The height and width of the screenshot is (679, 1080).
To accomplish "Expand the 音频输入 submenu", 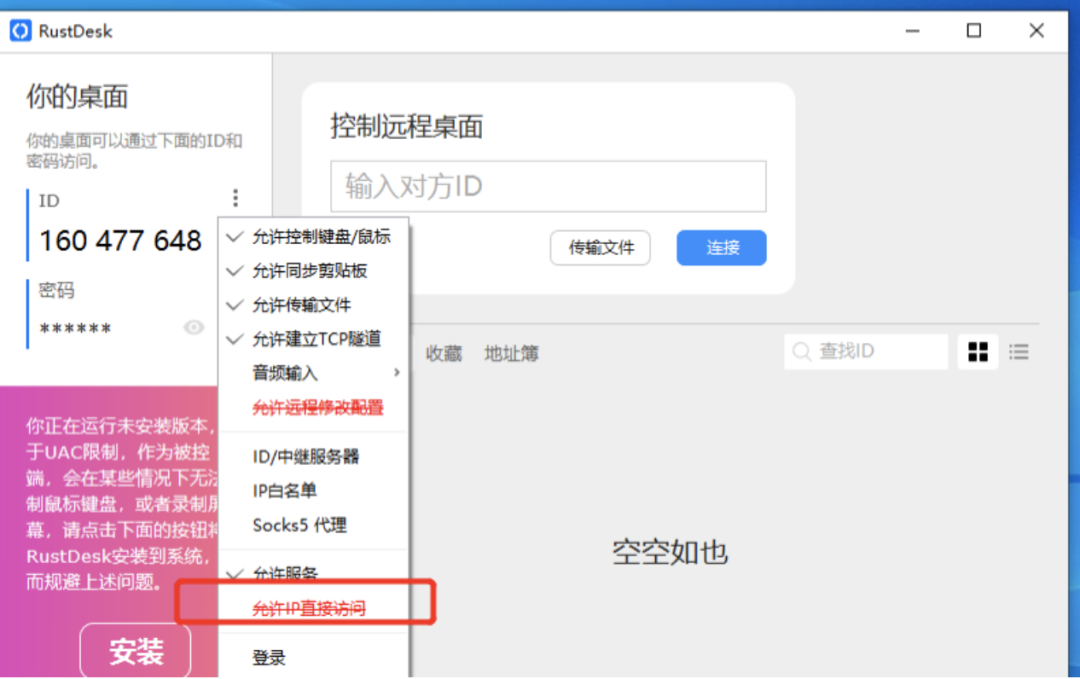I will pos(314,373).
